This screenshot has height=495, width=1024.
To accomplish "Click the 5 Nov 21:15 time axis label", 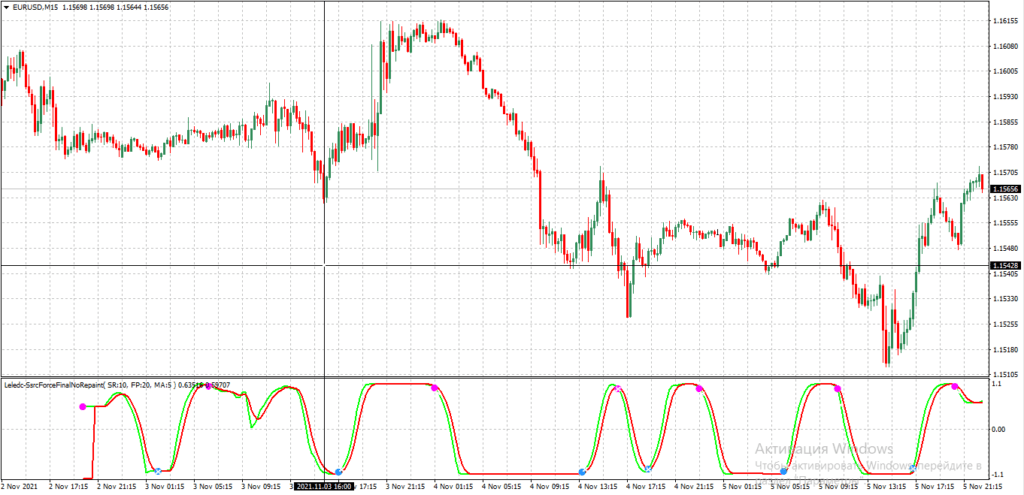I will (x=983, y=486).
